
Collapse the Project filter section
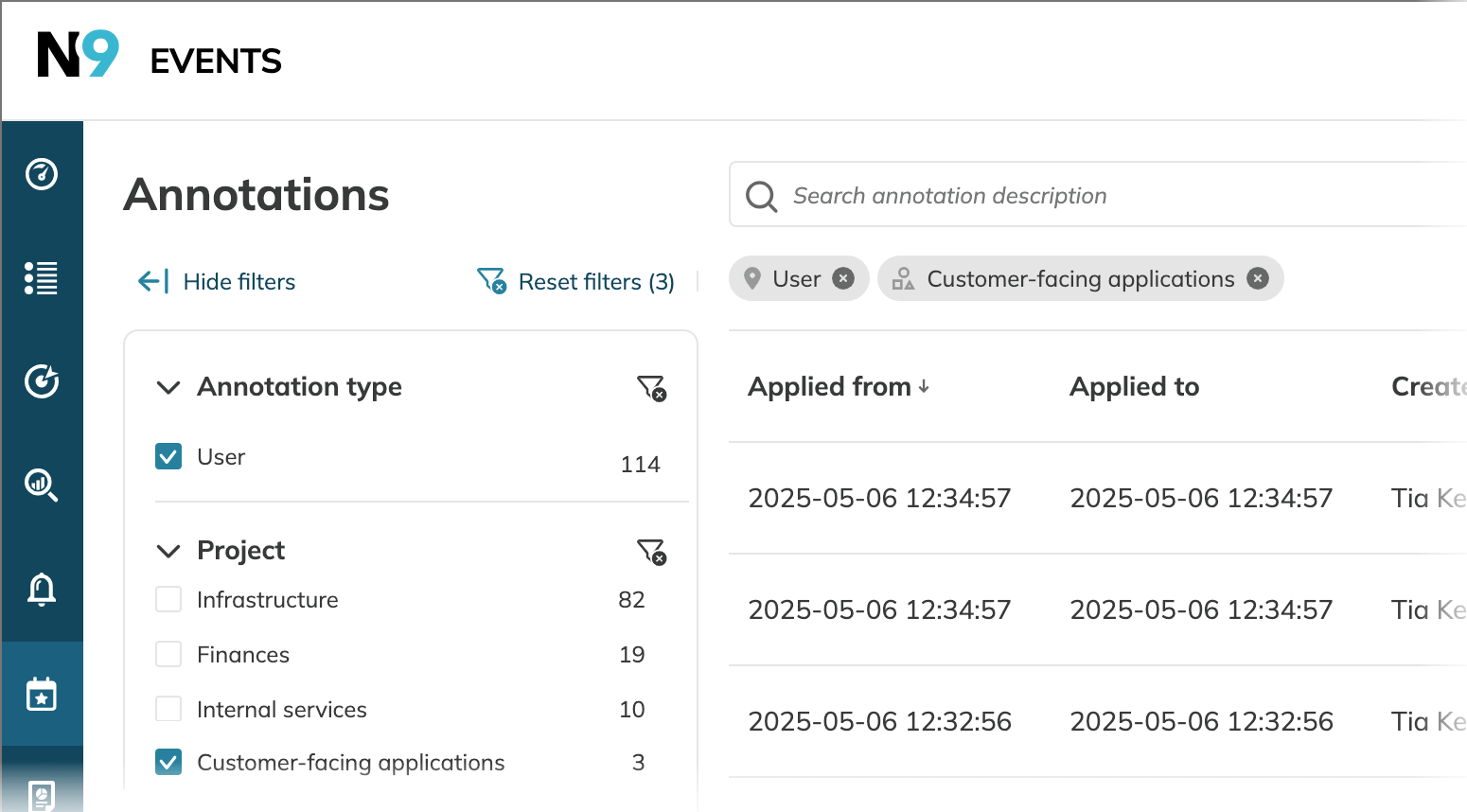click(168, 551)
